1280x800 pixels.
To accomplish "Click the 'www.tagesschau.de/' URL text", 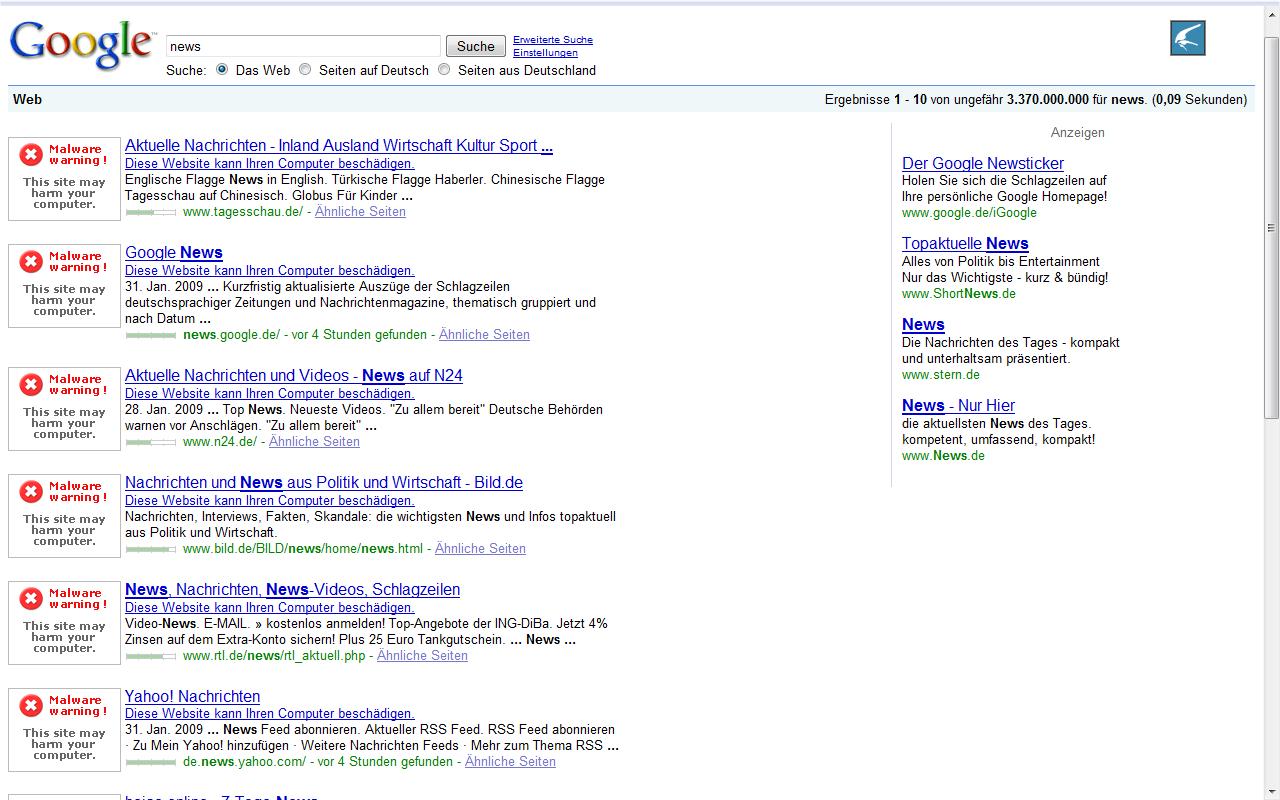I will (243, 212).
